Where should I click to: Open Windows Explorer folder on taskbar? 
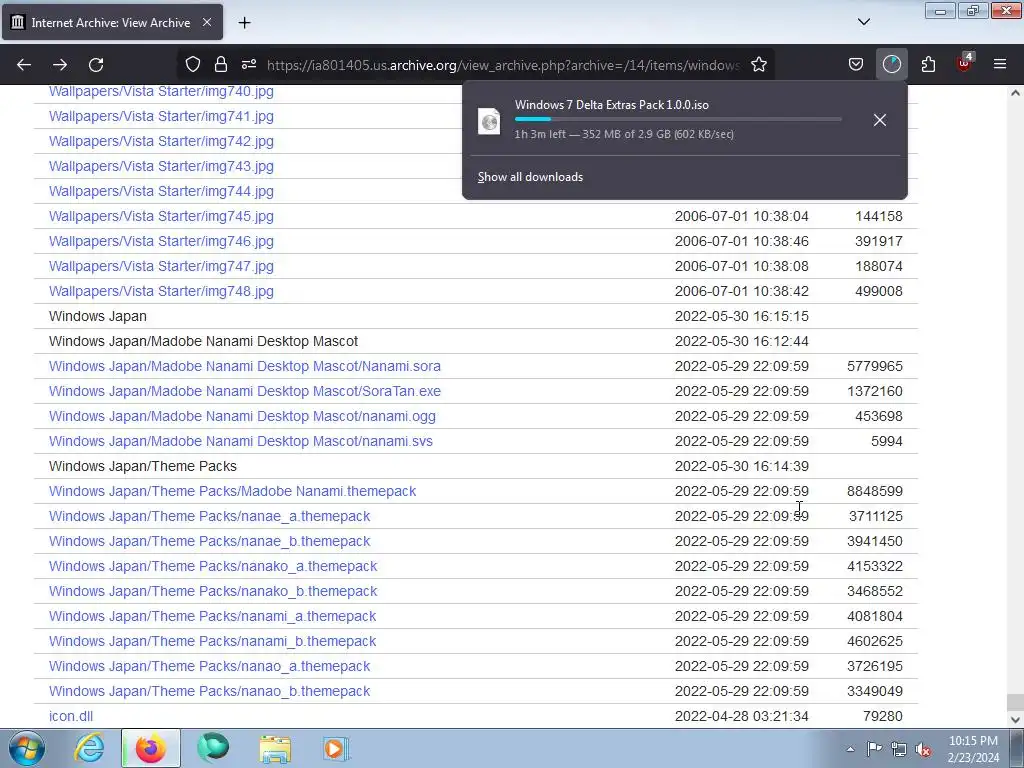click(x=275, y=748)
